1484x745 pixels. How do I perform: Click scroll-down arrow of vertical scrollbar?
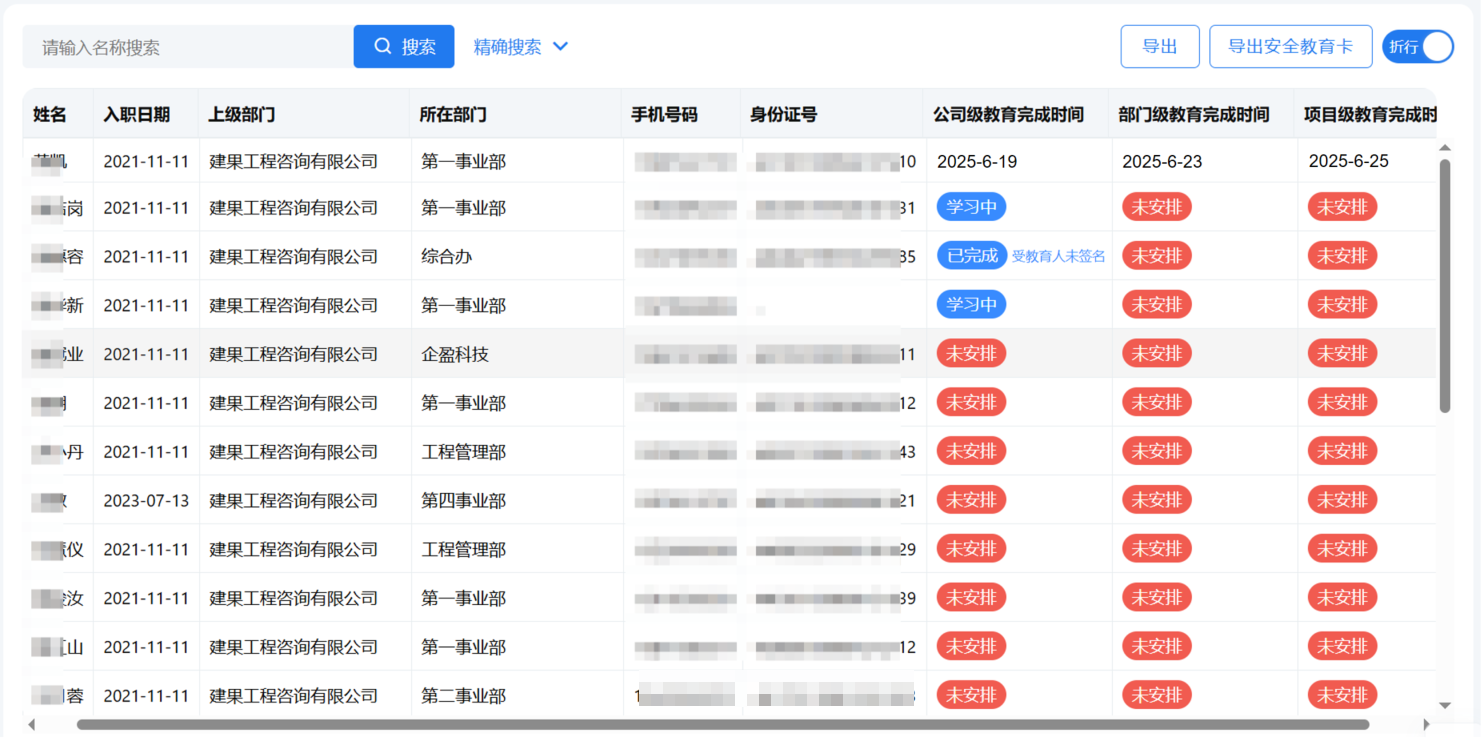click(x=1444, y=706)
